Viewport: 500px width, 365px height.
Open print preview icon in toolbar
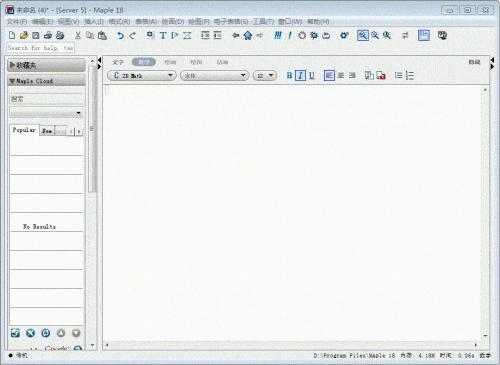[60, 35]
